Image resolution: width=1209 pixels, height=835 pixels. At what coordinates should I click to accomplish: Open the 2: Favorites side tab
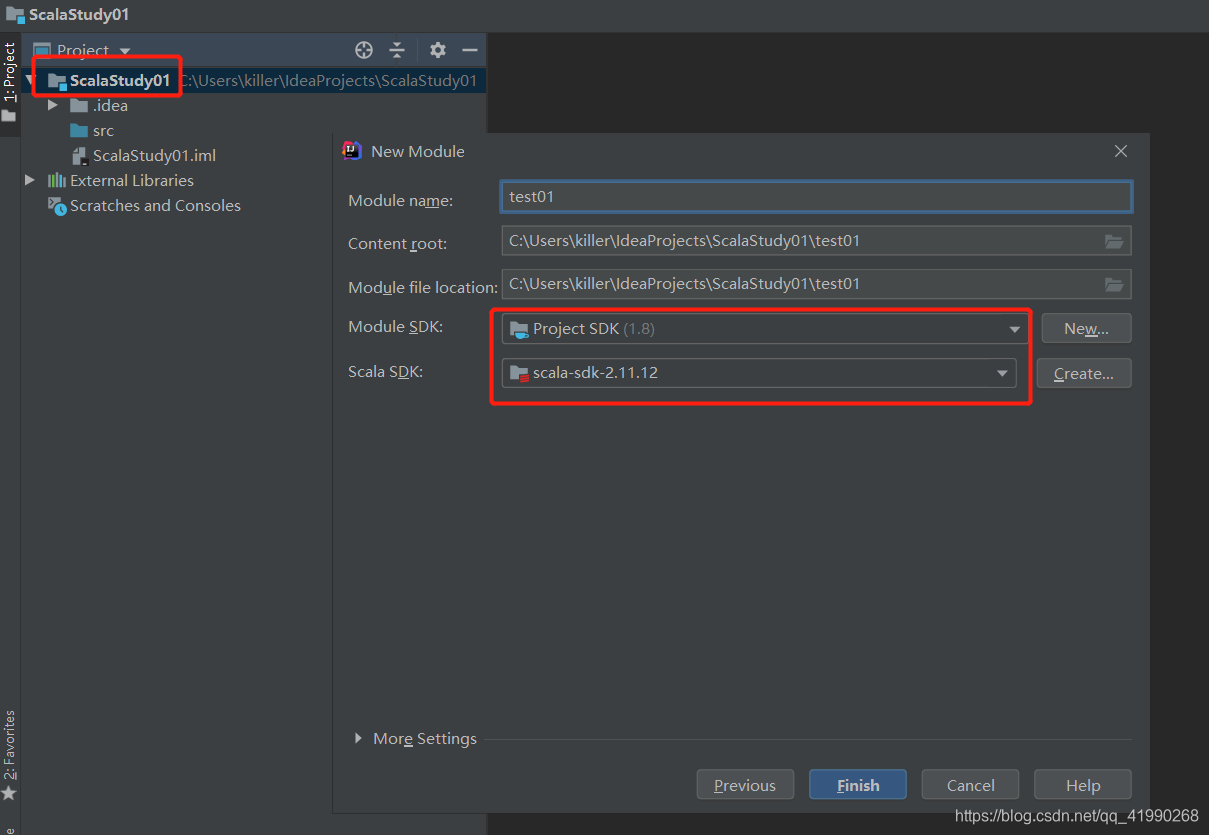click(x=10, y=744)
